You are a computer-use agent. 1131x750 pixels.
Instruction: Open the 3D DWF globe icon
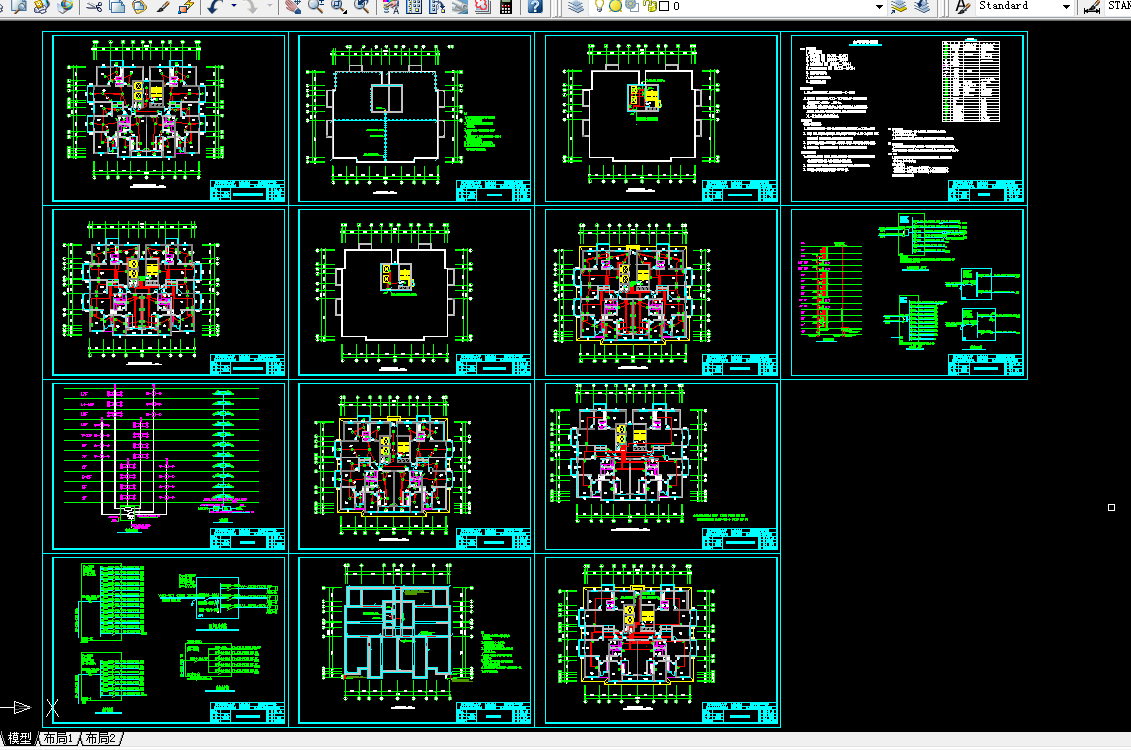[x=65, y=6]
